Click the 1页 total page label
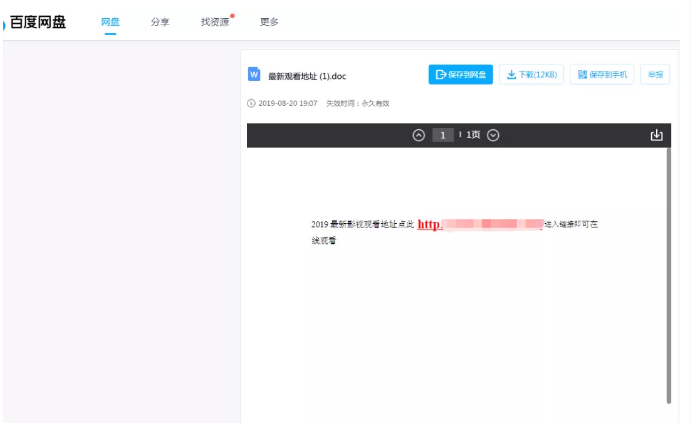Viewport: 691px width, 423px height. [473, 135]
